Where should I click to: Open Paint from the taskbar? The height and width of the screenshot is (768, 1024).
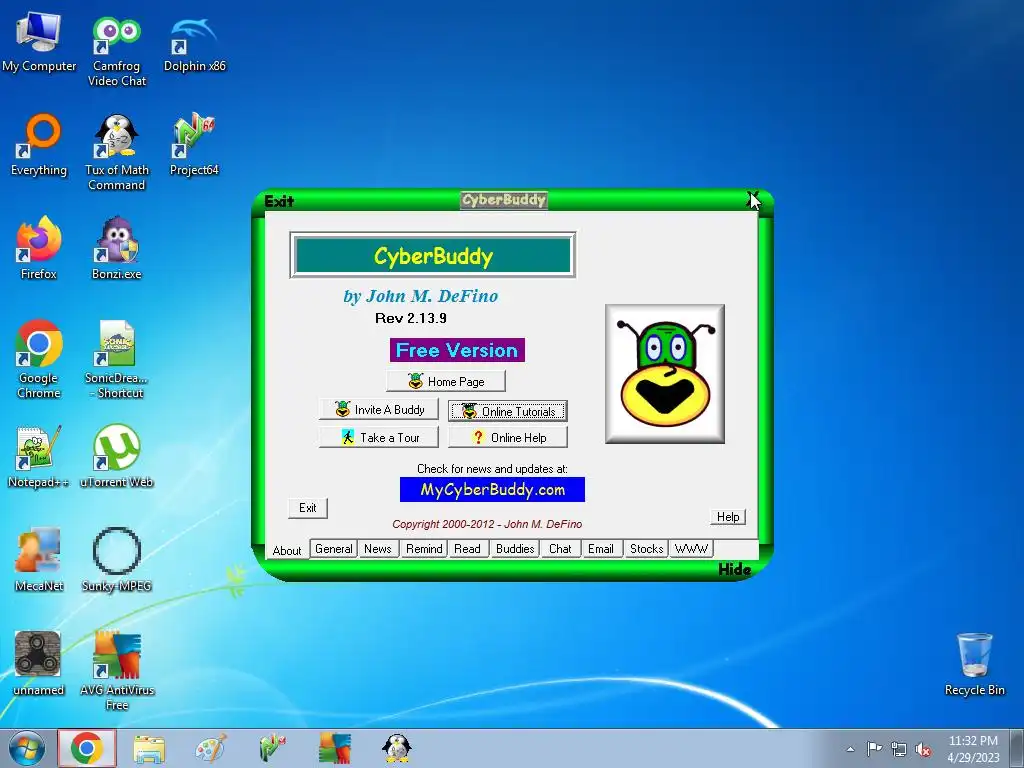coord(211,748)
